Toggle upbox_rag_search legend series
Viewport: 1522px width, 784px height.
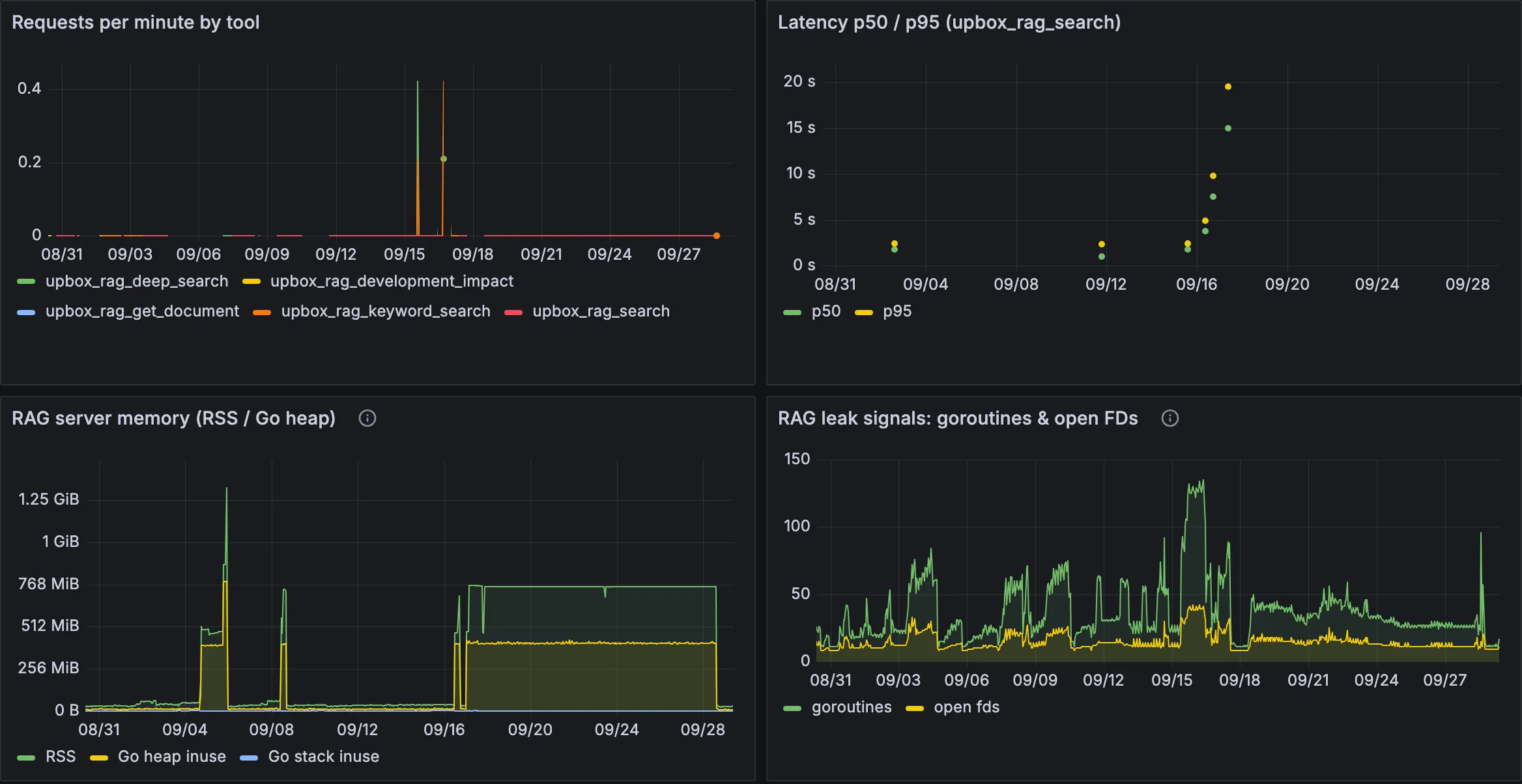click(x=601, y=311)
